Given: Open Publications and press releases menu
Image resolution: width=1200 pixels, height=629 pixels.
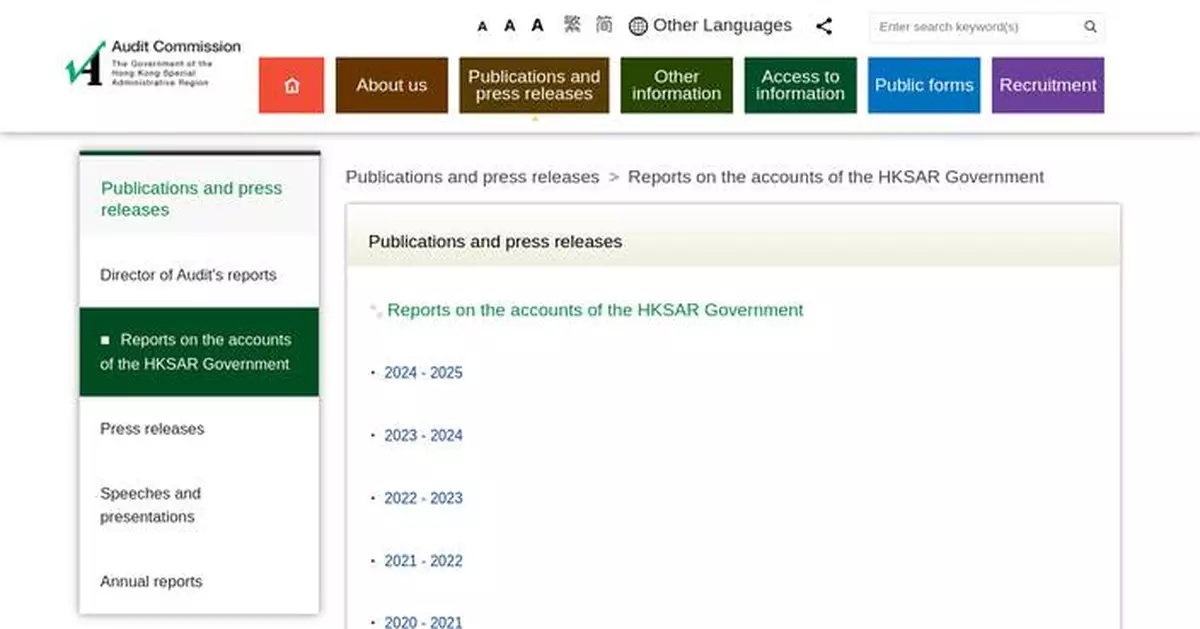Looking at the screenshot, I should (534, 85).
